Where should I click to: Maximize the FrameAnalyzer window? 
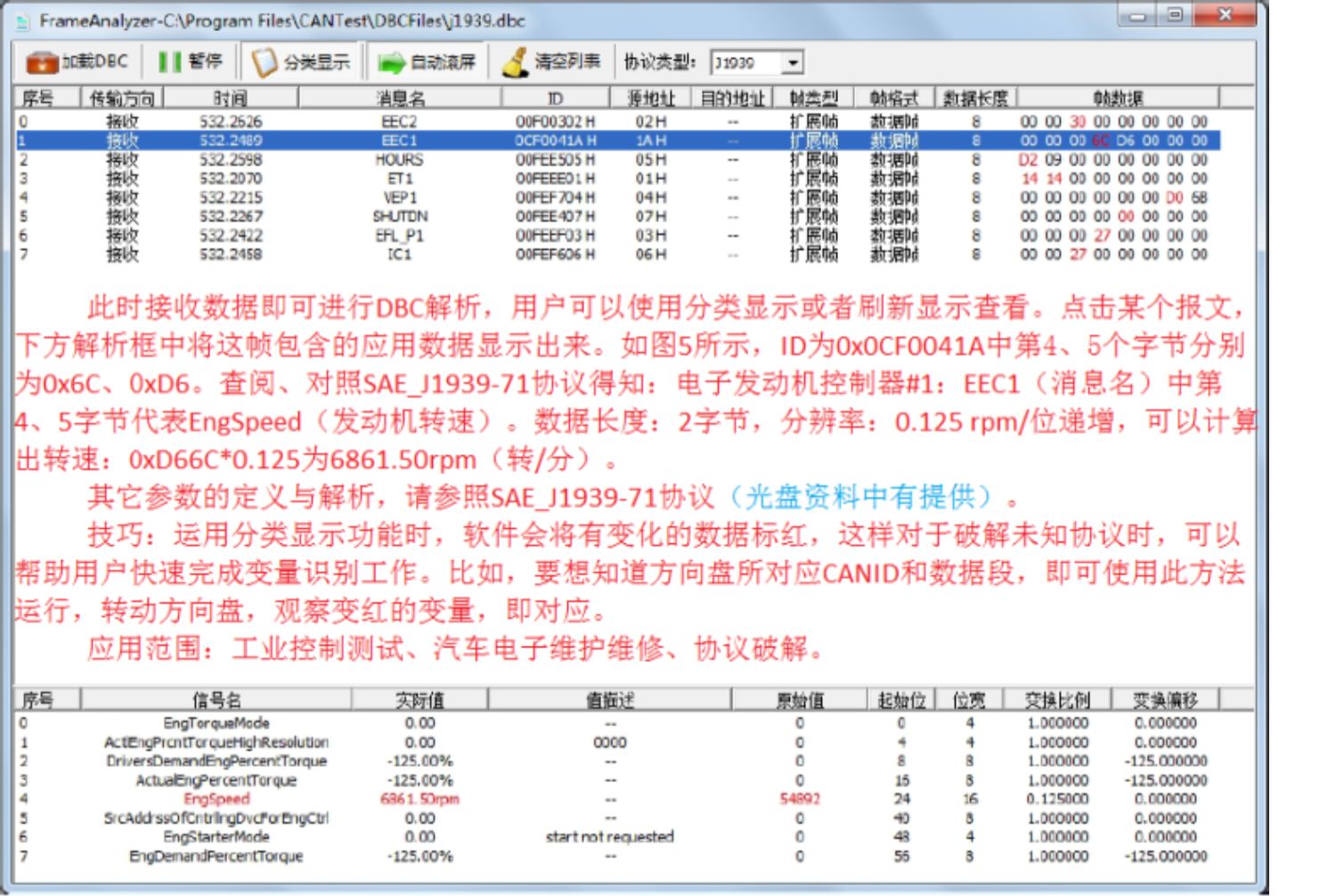coord(1175,15)
